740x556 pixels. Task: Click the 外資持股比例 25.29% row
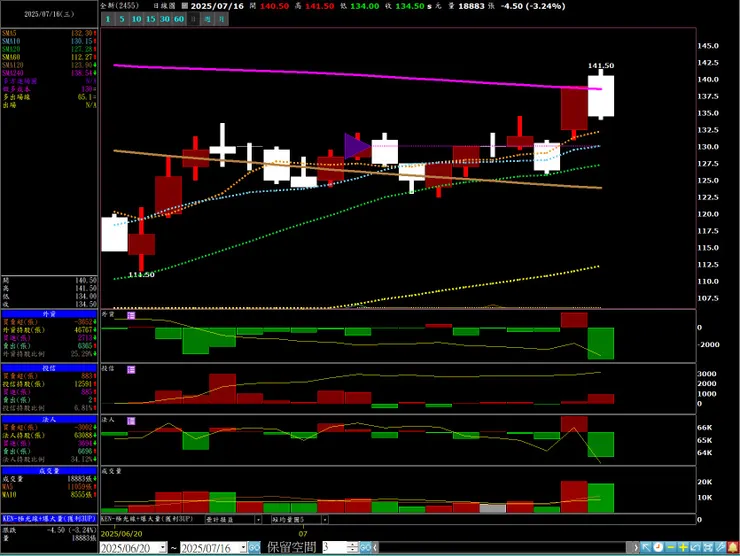pyautogui.click(x=49, y=354)
